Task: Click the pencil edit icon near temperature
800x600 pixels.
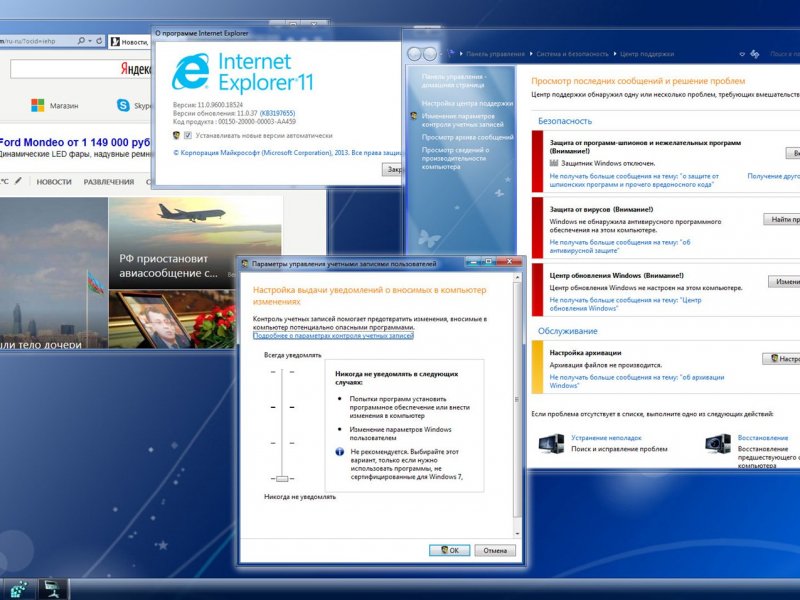Action: pos(18,181)
